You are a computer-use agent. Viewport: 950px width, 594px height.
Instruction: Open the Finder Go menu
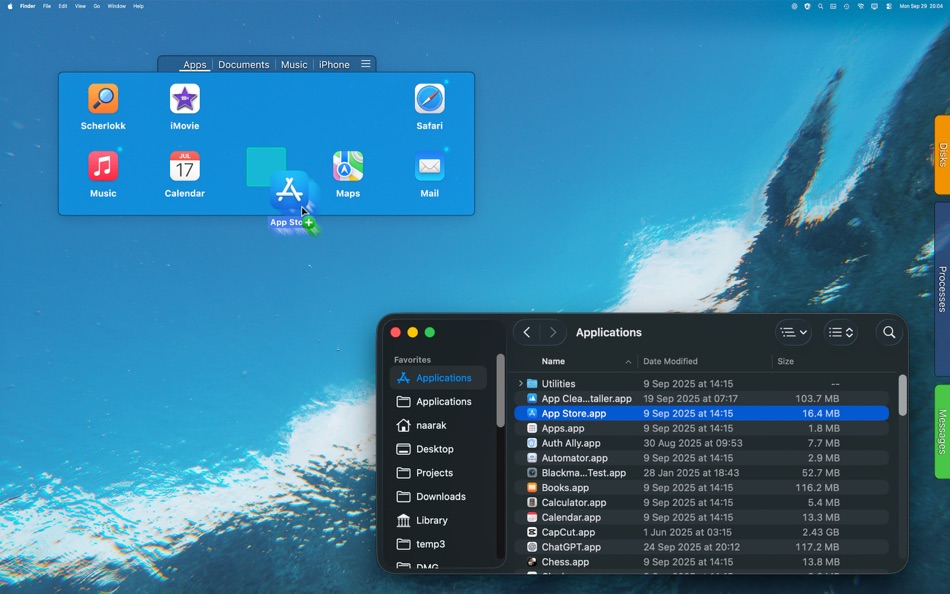(x=96, y=6)
